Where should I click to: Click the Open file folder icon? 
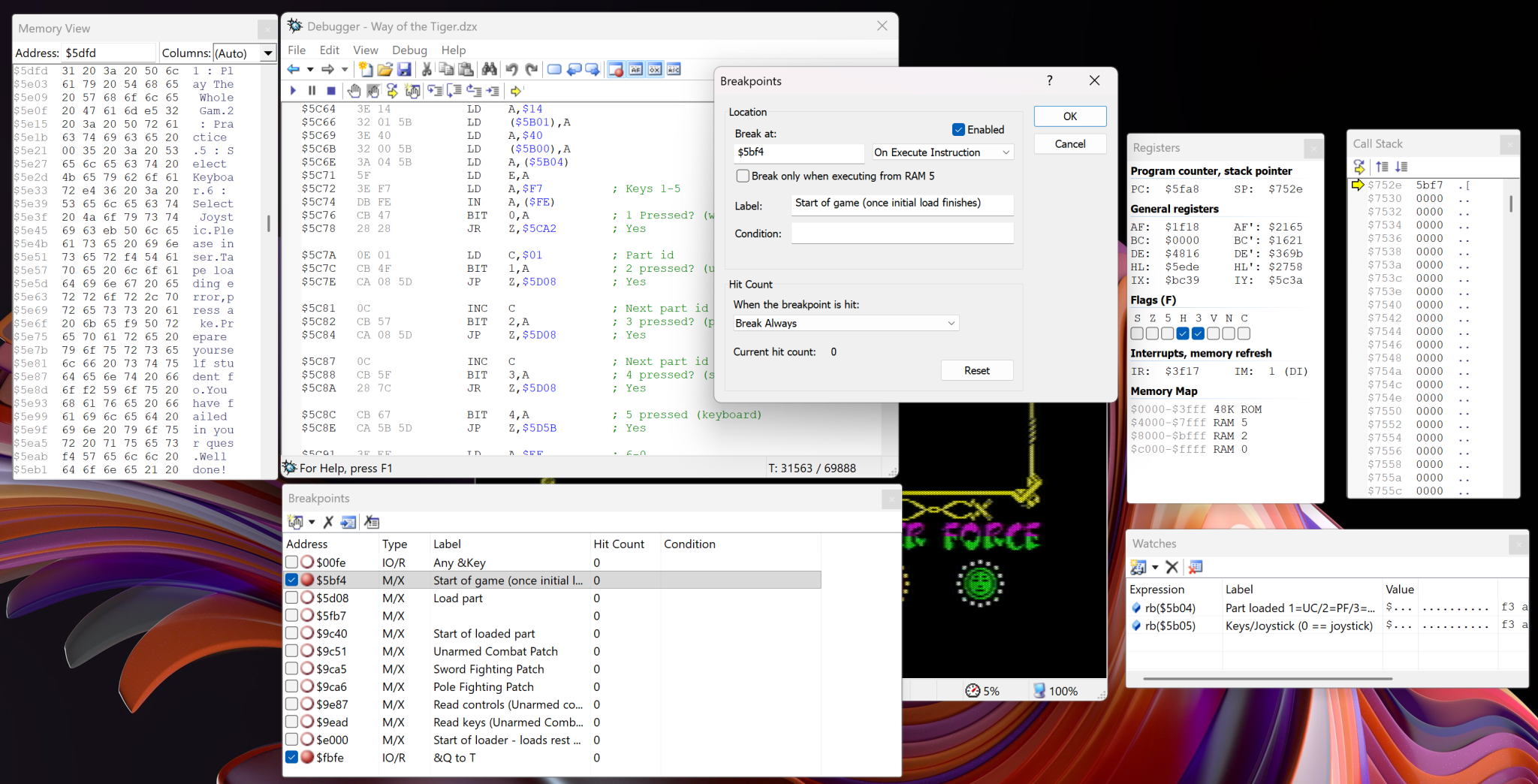point(384,70)
